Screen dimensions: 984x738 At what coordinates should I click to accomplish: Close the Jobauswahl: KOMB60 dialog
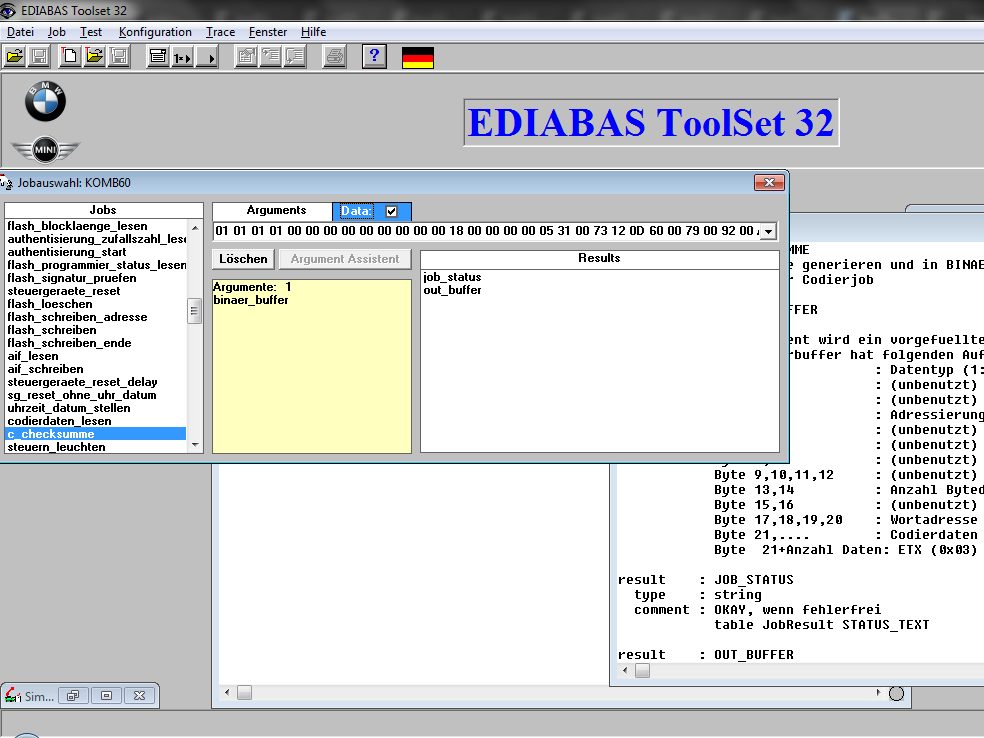[769, 182]
